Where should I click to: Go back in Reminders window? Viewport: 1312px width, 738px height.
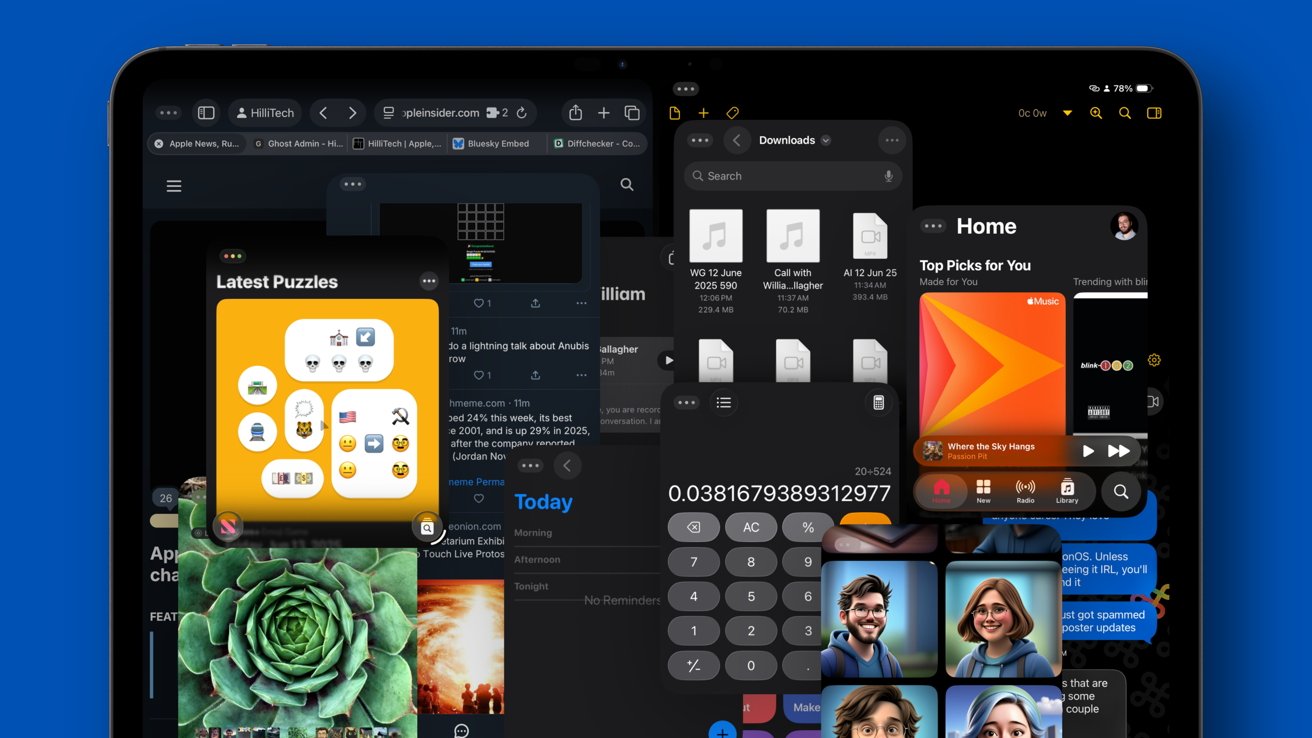567,466
